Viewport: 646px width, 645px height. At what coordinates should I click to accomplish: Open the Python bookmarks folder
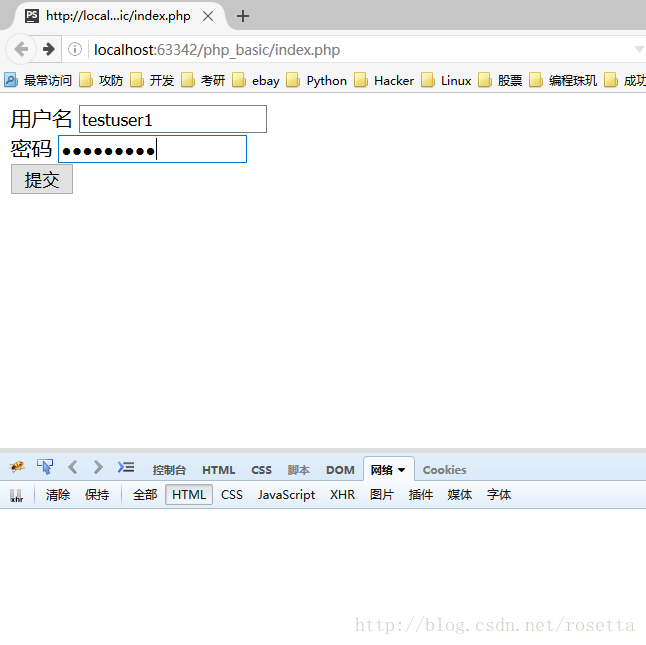317,81
